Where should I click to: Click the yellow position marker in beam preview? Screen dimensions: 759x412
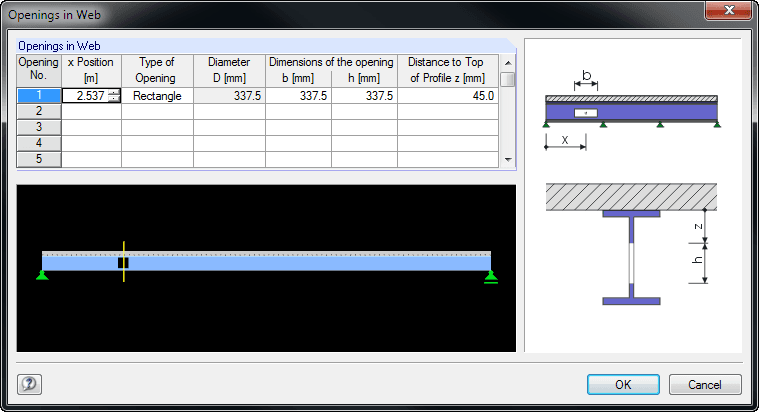tap(124, 261)
